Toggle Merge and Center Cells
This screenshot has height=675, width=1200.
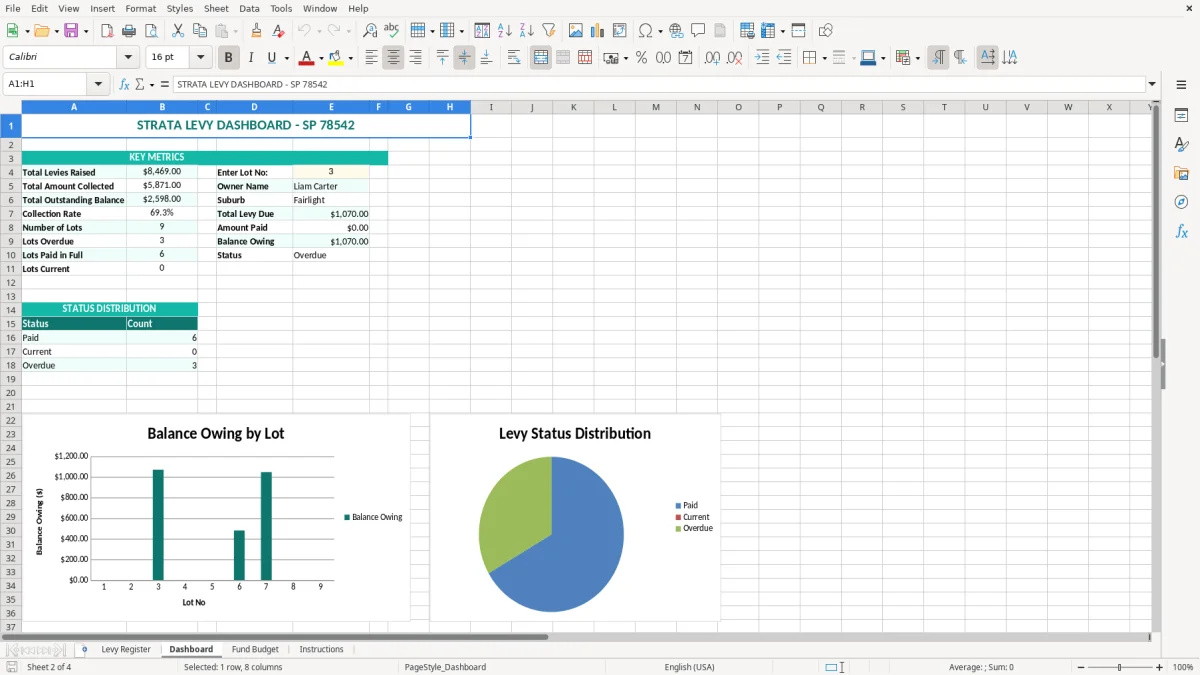pyautogui.click(x=541, y=58)
